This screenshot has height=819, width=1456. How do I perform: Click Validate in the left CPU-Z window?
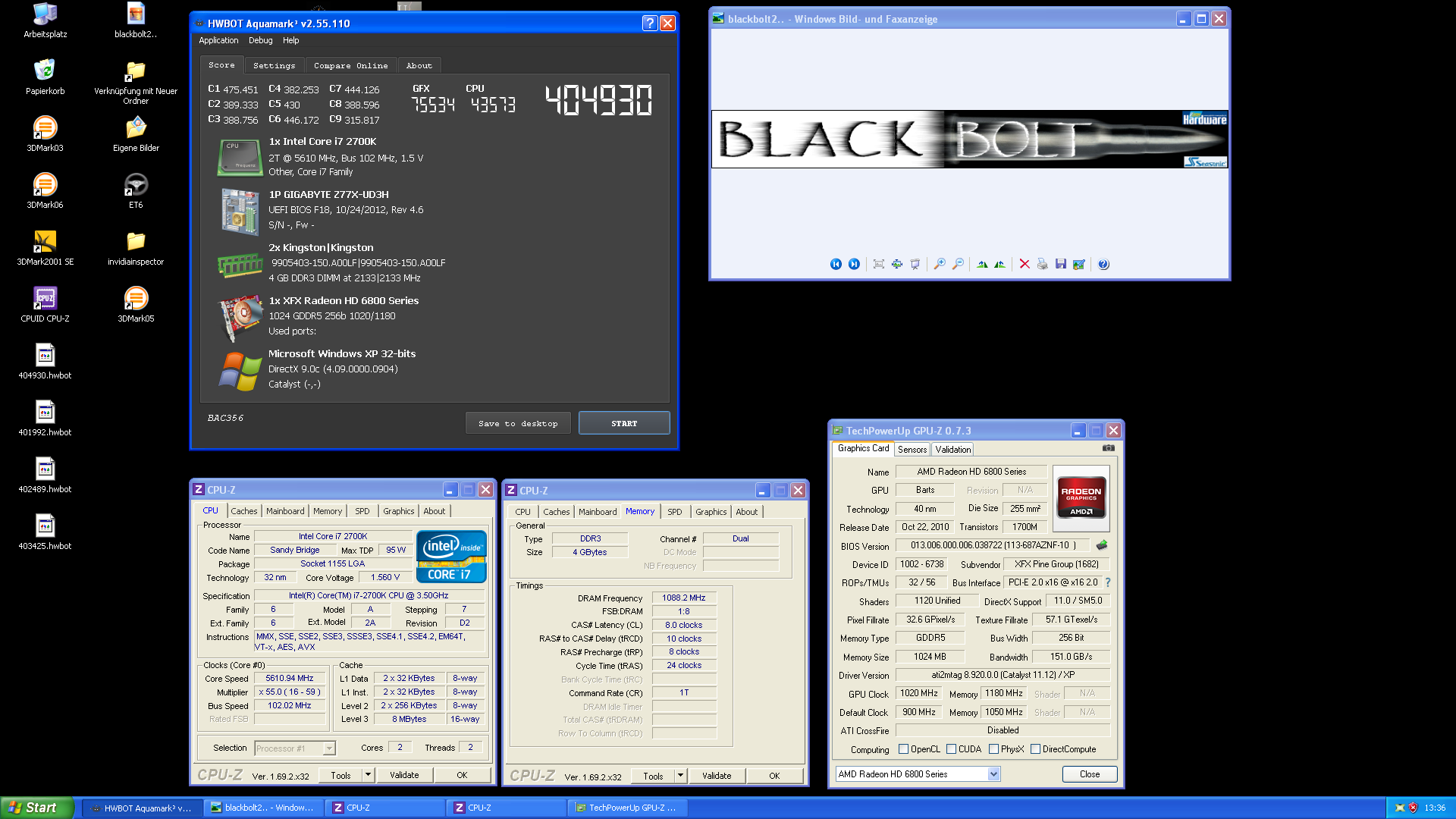[404, 775]
